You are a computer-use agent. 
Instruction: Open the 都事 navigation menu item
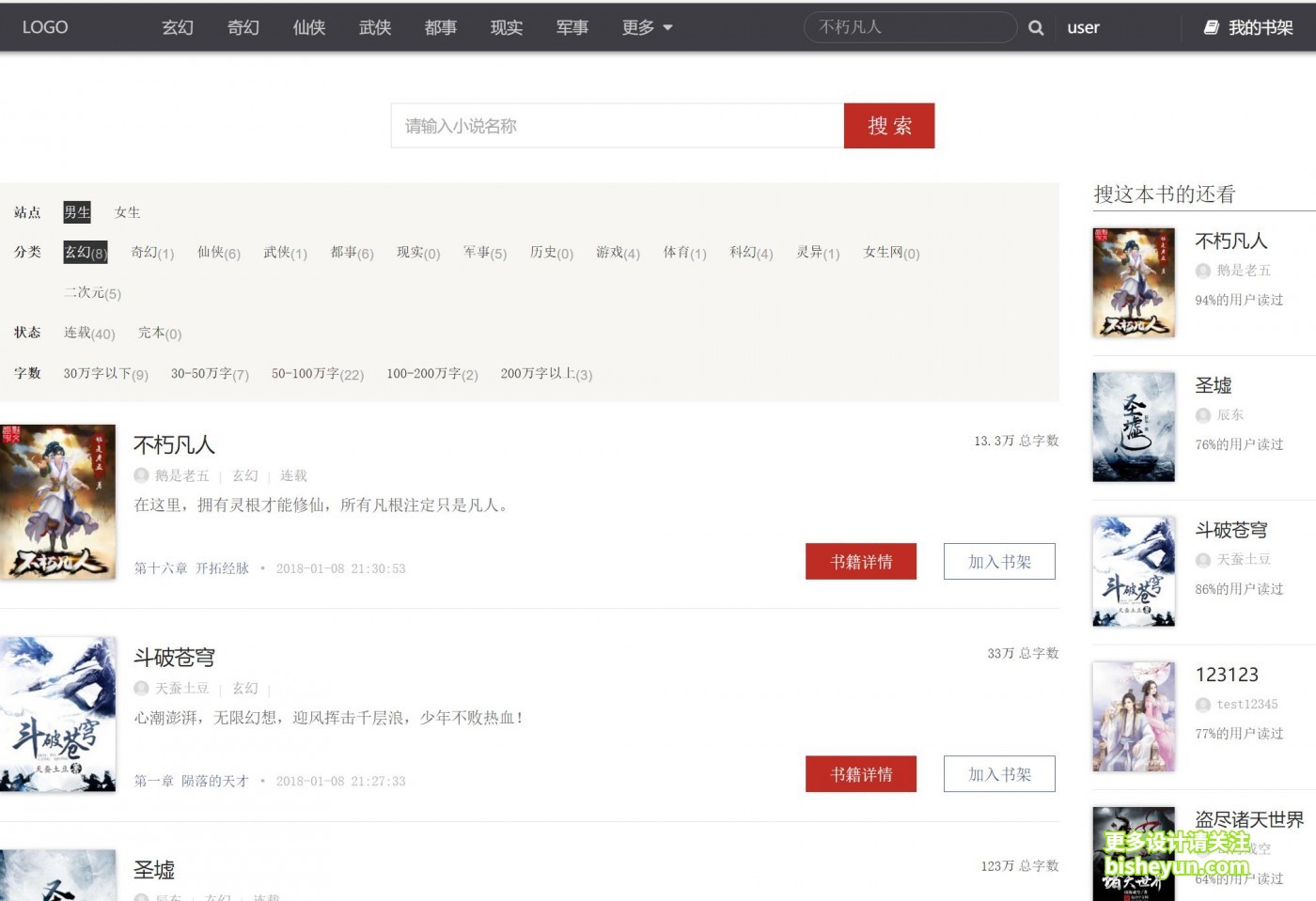(441, 27)
